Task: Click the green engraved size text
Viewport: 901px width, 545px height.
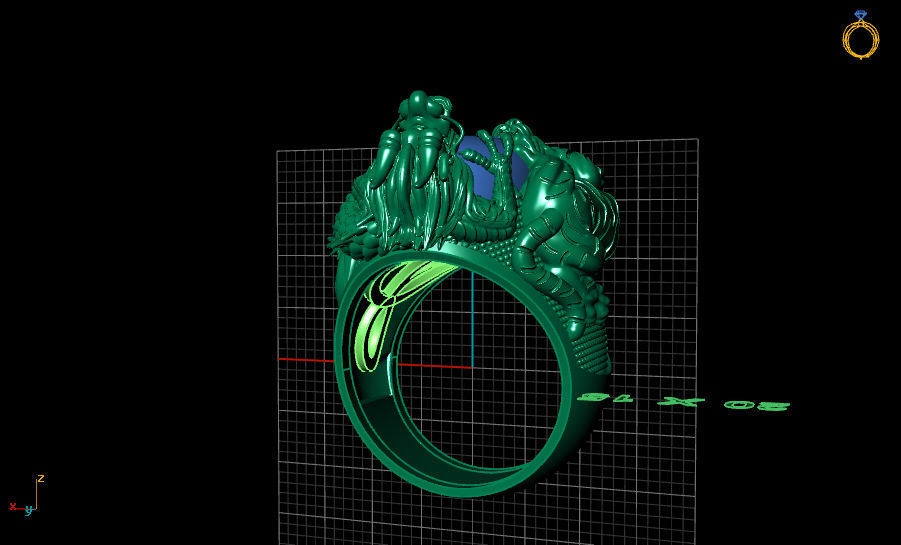Action: click(x=684, y=402)
